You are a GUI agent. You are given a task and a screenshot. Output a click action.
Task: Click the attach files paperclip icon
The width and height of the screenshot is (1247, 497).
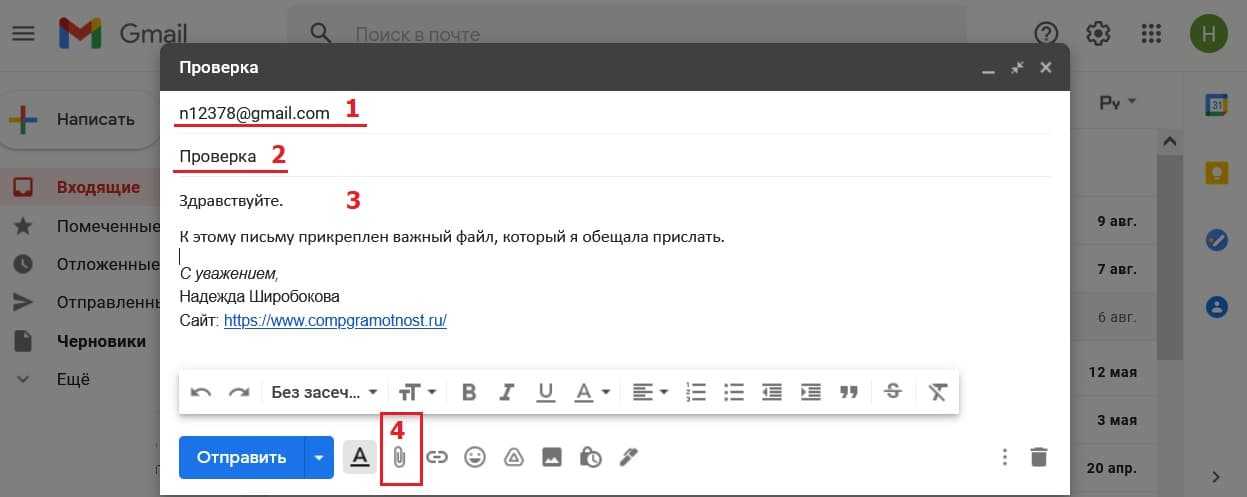[x=398, y=458]
